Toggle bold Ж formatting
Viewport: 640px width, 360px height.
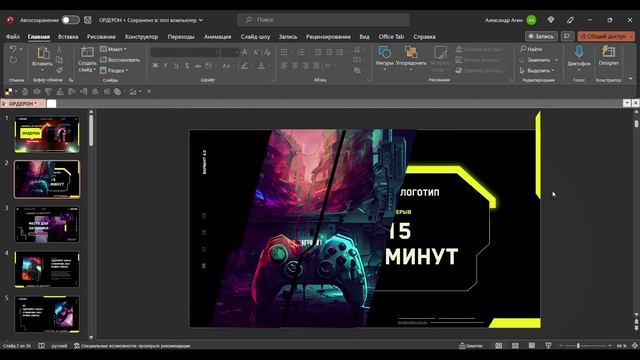tap(155, 66)
